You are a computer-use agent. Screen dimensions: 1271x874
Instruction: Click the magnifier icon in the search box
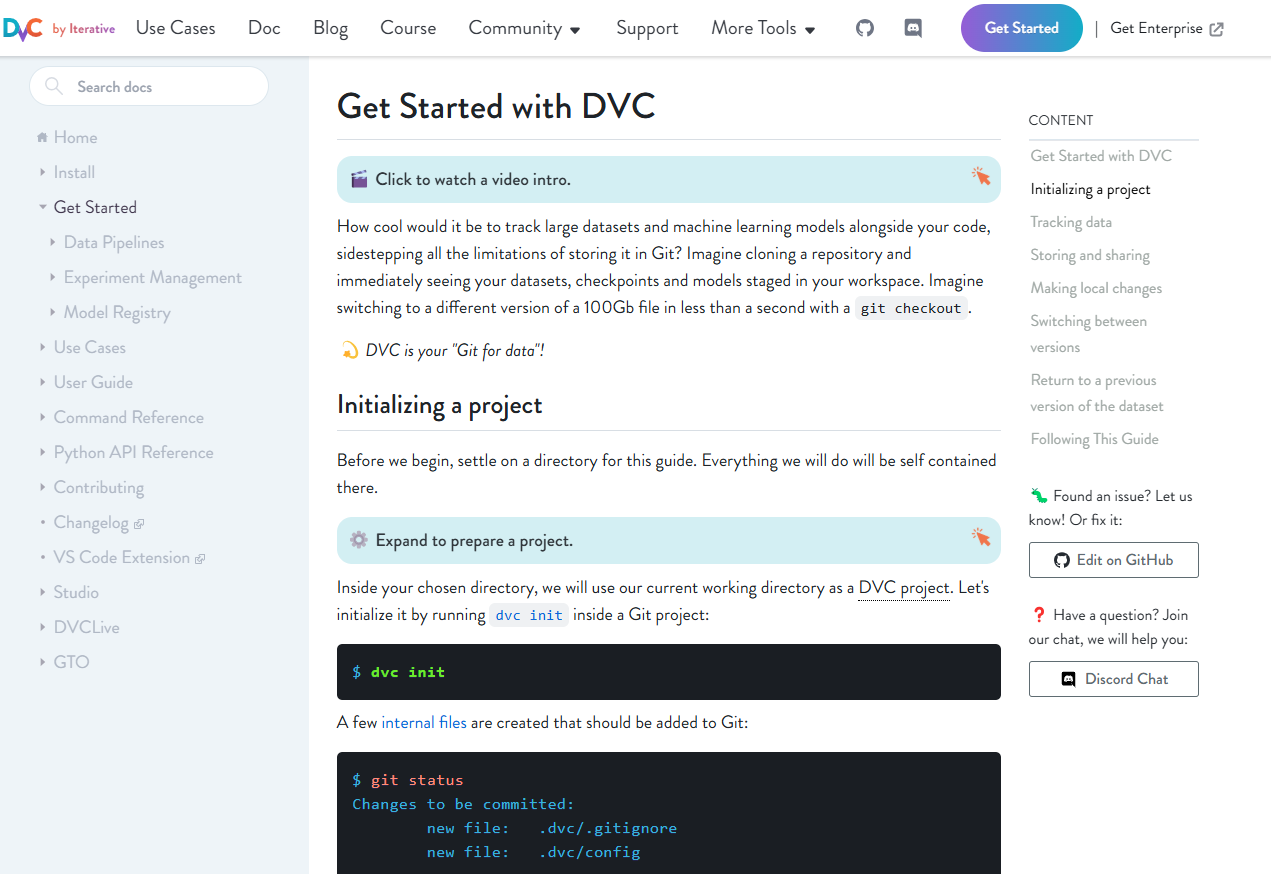coord(55,87)
